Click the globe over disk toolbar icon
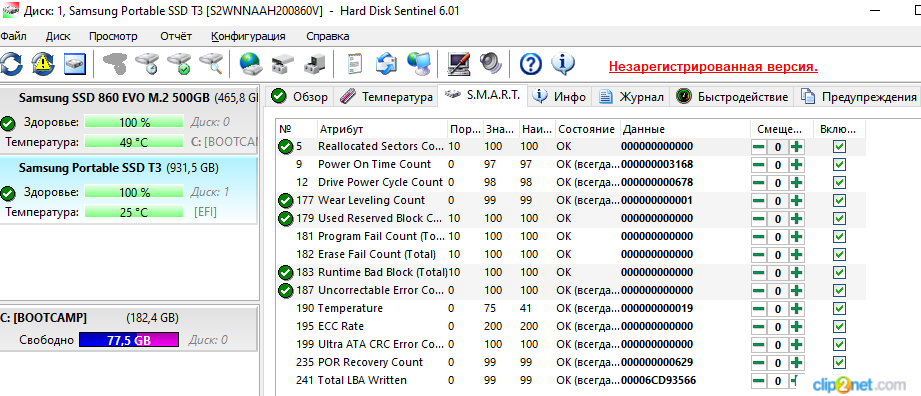Image resolution: width=921 pixels, height=396 pixels. (x=250, y=63)
